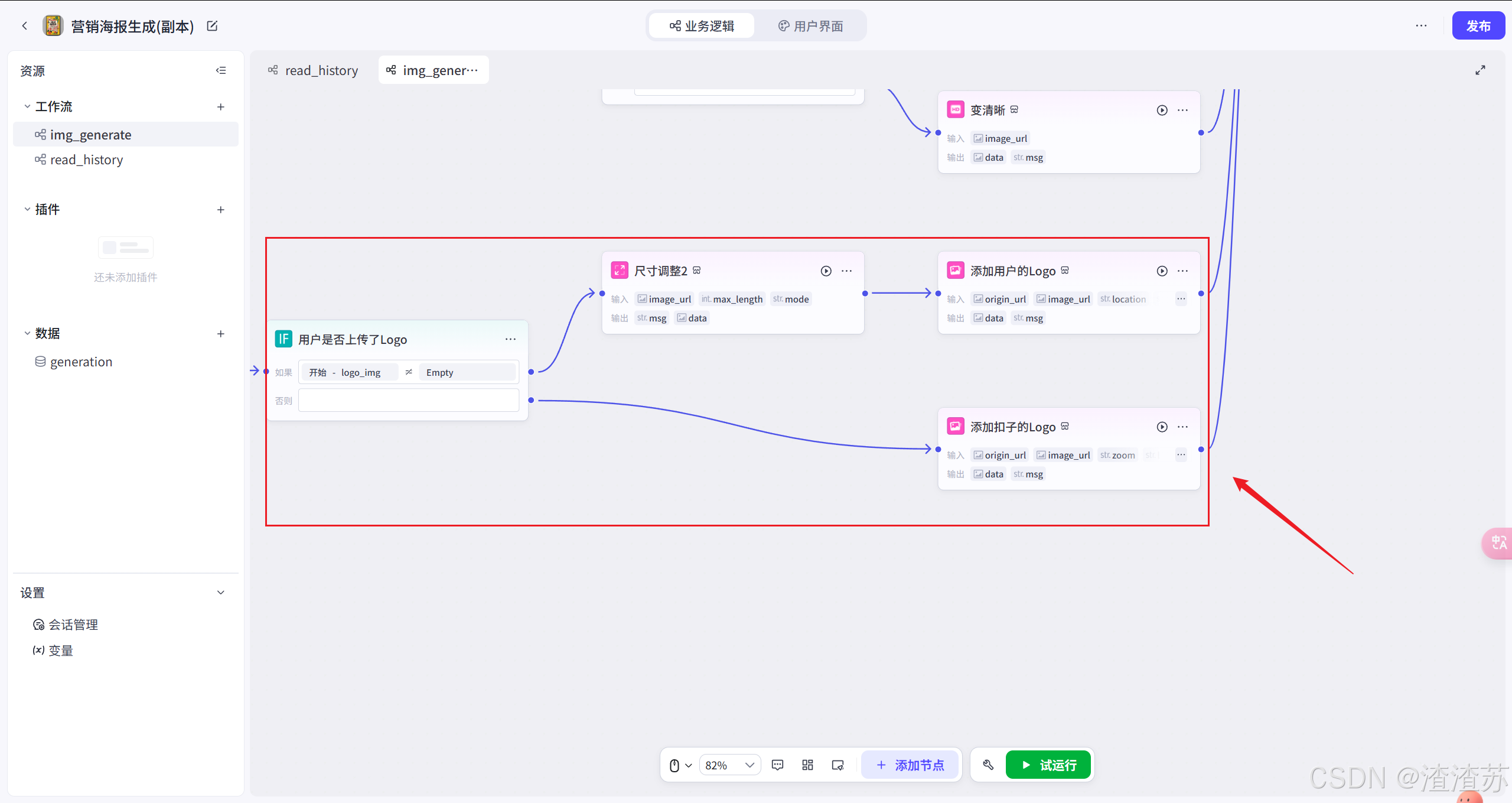Click the fullscreen canvas icon
Viewport: 1512px width, 803px height.
[x=1480, y=70]
